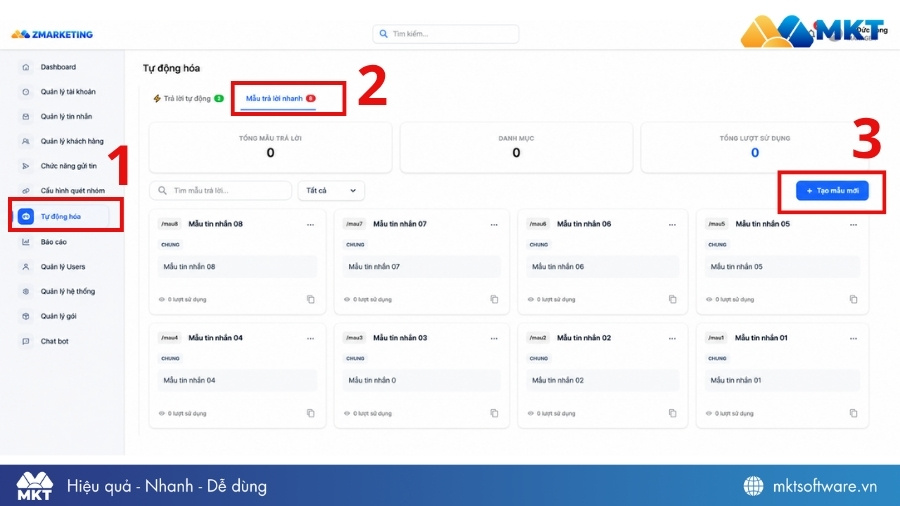Screen dimensions: 900x506
Task: Click the Tự động hóa sidebar icon
Action: click(x=26, y=216)
